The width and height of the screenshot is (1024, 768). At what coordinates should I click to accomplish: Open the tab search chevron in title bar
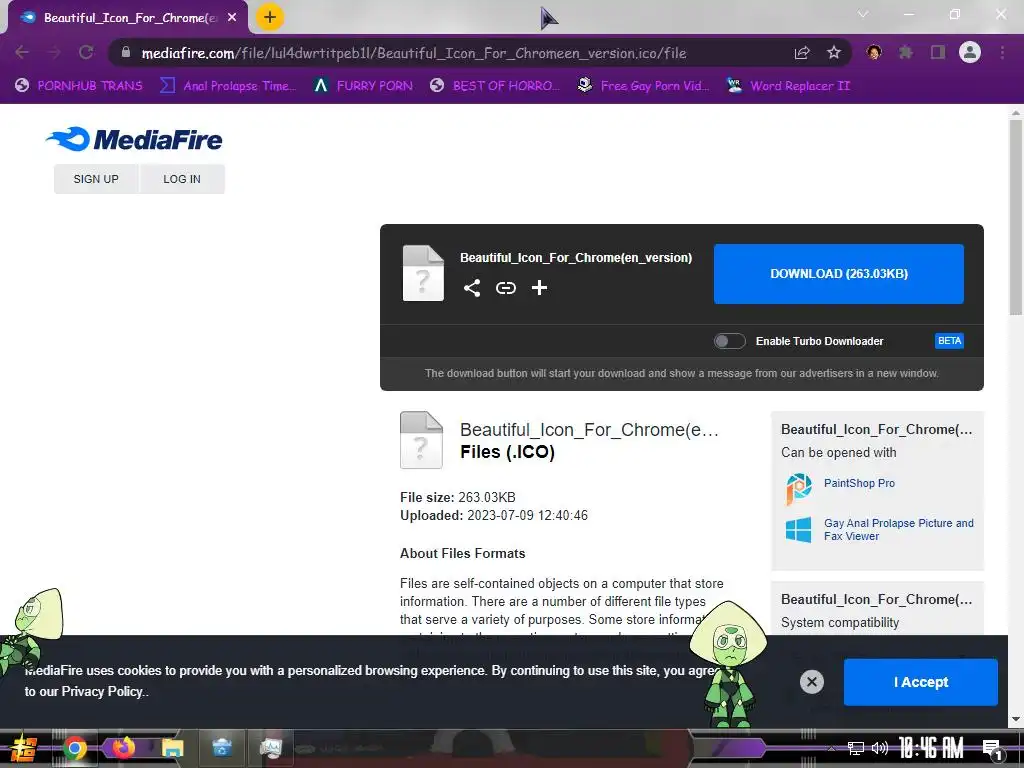[863, 14]
